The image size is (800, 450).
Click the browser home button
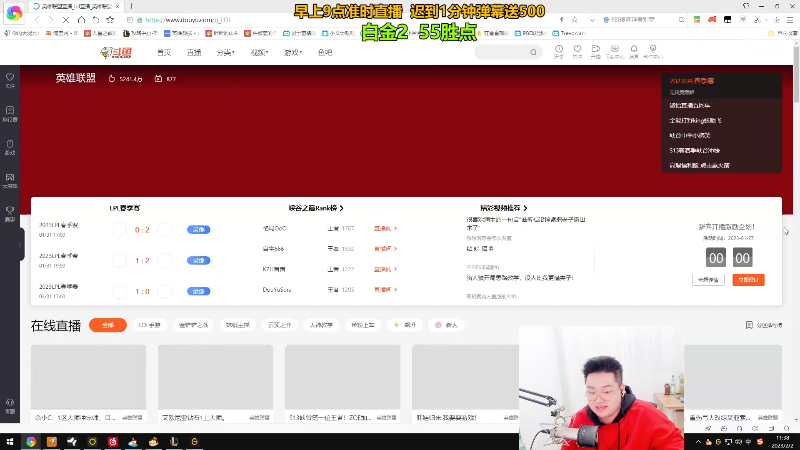(81, 20)
